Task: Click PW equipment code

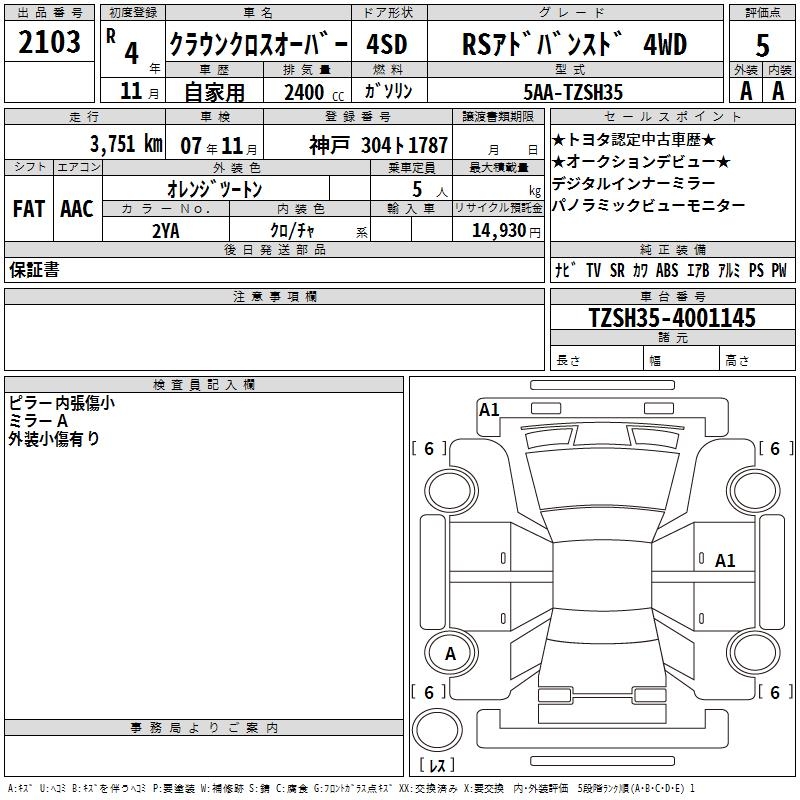Action: click(779, 270)
